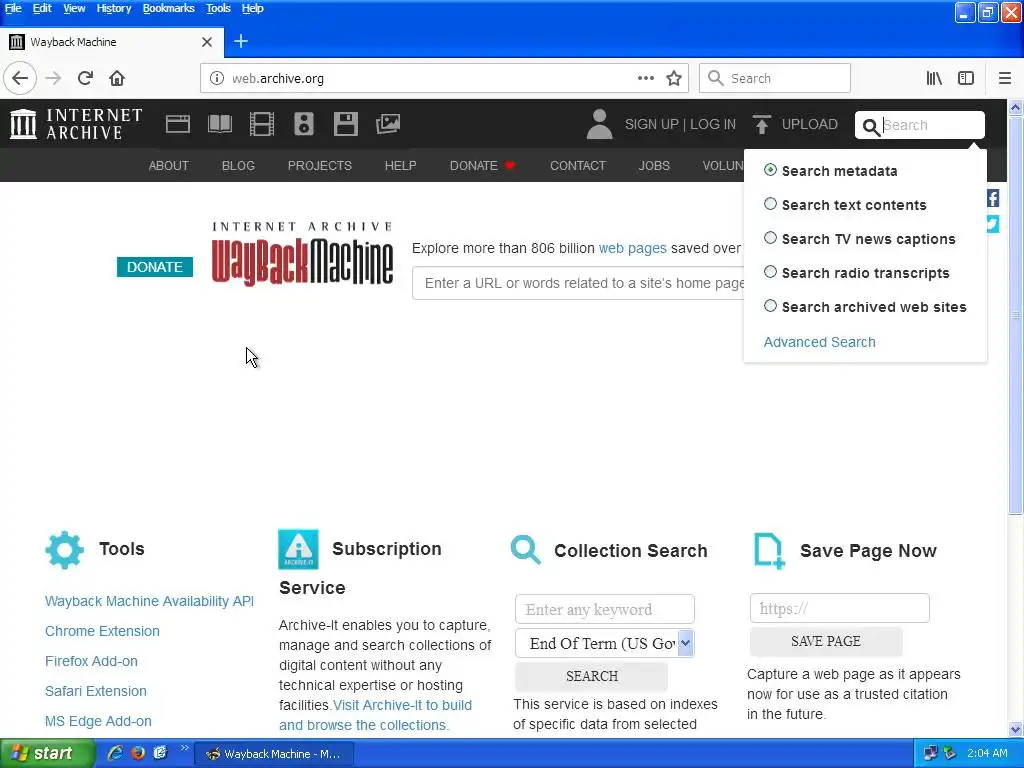Viewport: 1024px width, 768px height.
Task: Go to PROJECTS in navigation
Action: click(319, 165)
